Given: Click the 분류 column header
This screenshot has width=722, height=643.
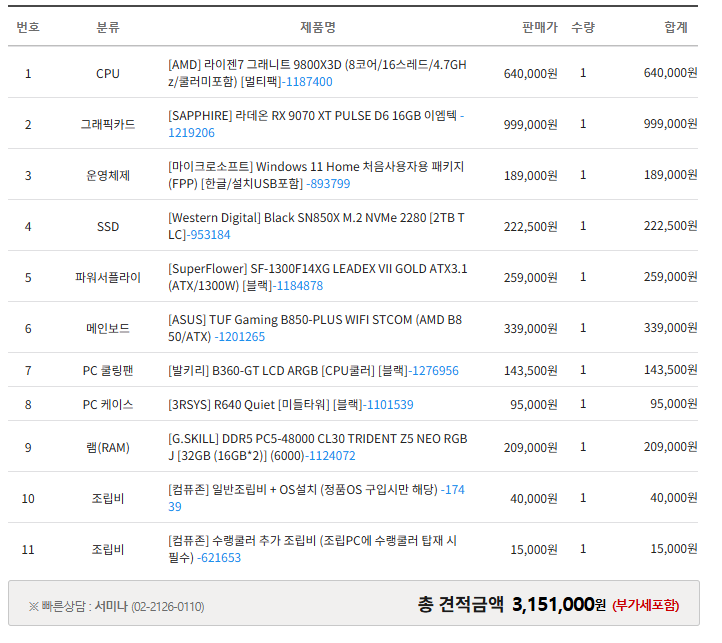Looking at the screenshot, I should pyautogui.click(x=108, y=27).
